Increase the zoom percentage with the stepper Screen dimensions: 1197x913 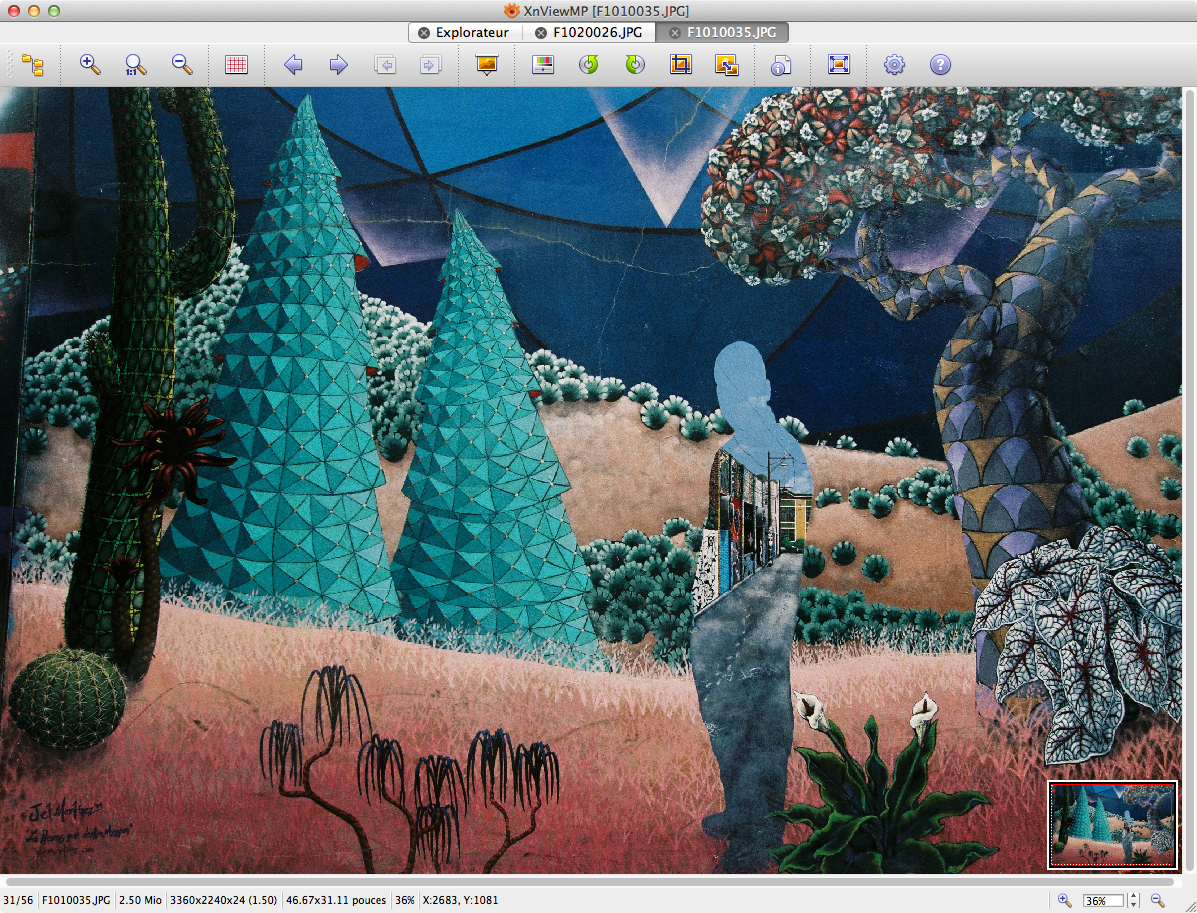(1134, 897)
